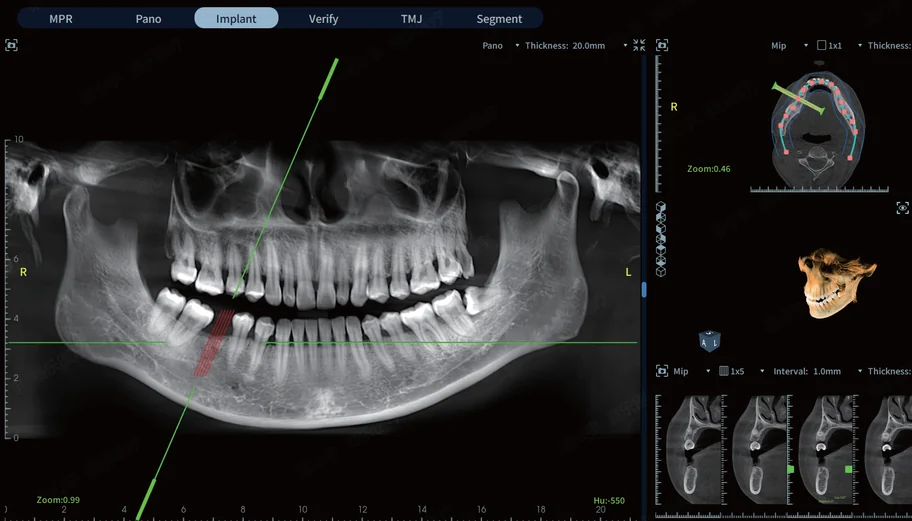The width and height of the screenshot is (912, 521).
Task: Click the Hu:-550 value
Action: coord(609,500)
